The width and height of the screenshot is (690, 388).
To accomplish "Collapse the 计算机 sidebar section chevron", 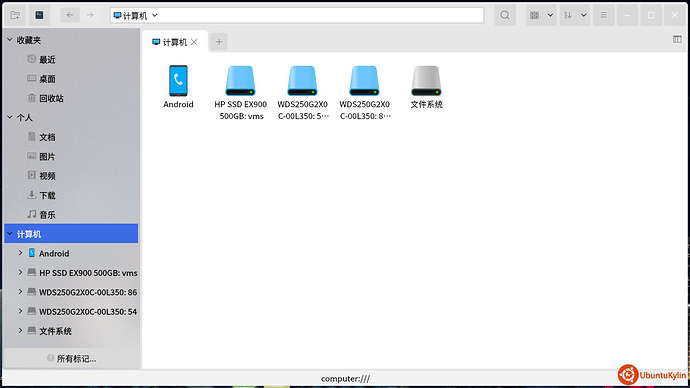I will click(10, 234).
